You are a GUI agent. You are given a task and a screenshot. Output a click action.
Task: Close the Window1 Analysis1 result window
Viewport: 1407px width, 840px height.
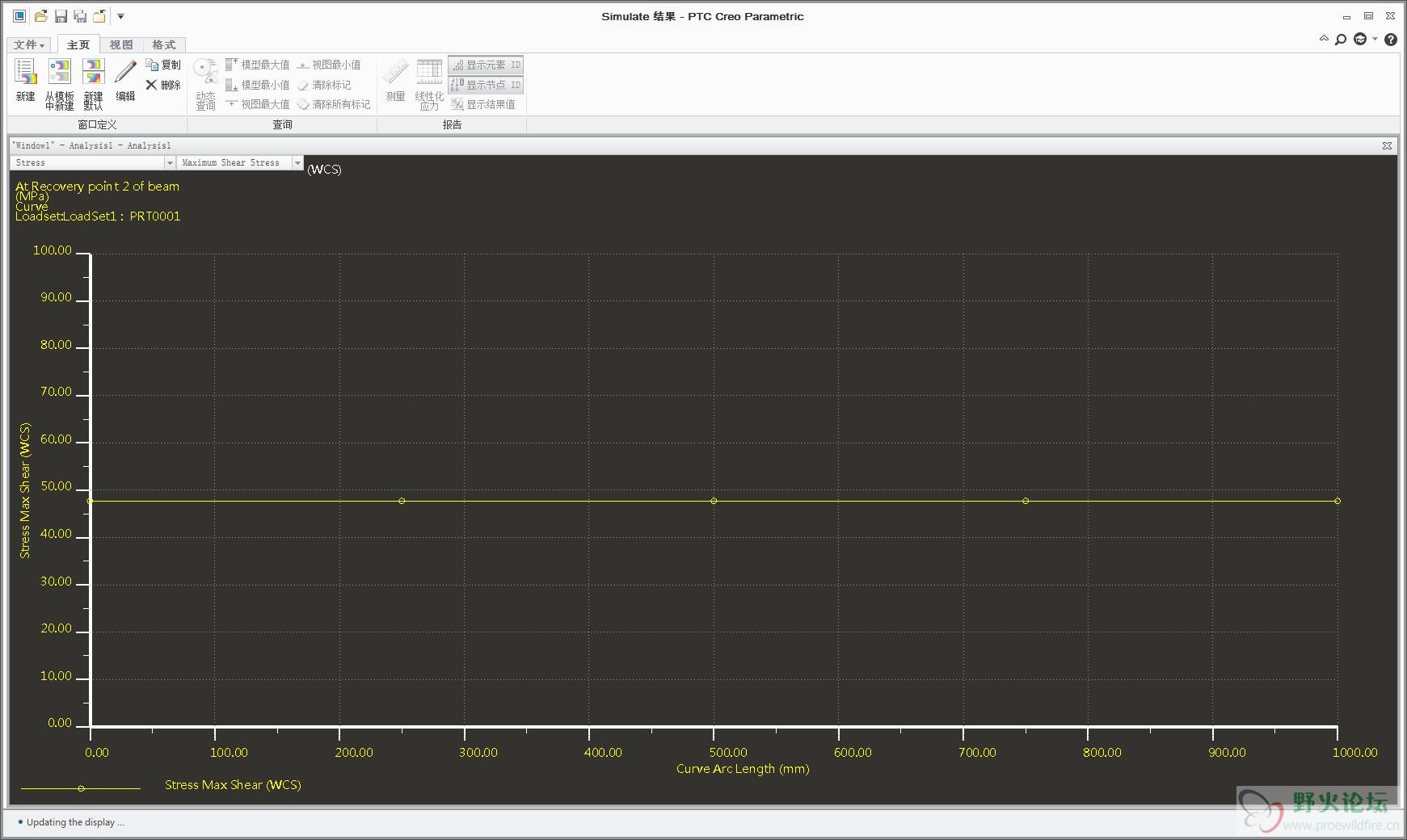1387,145
